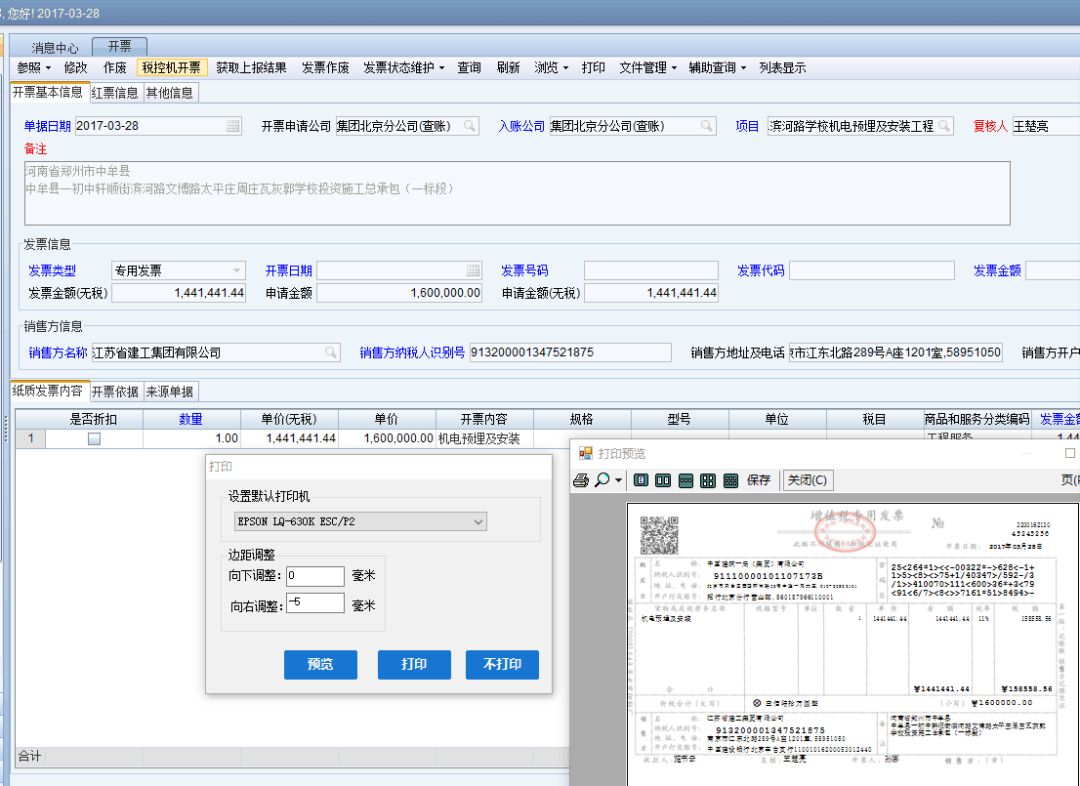The height and width of the screenshot is (786, 1080).
Task: Click 税控机开票 in the toolbar
Action: [x=171, y=68]
